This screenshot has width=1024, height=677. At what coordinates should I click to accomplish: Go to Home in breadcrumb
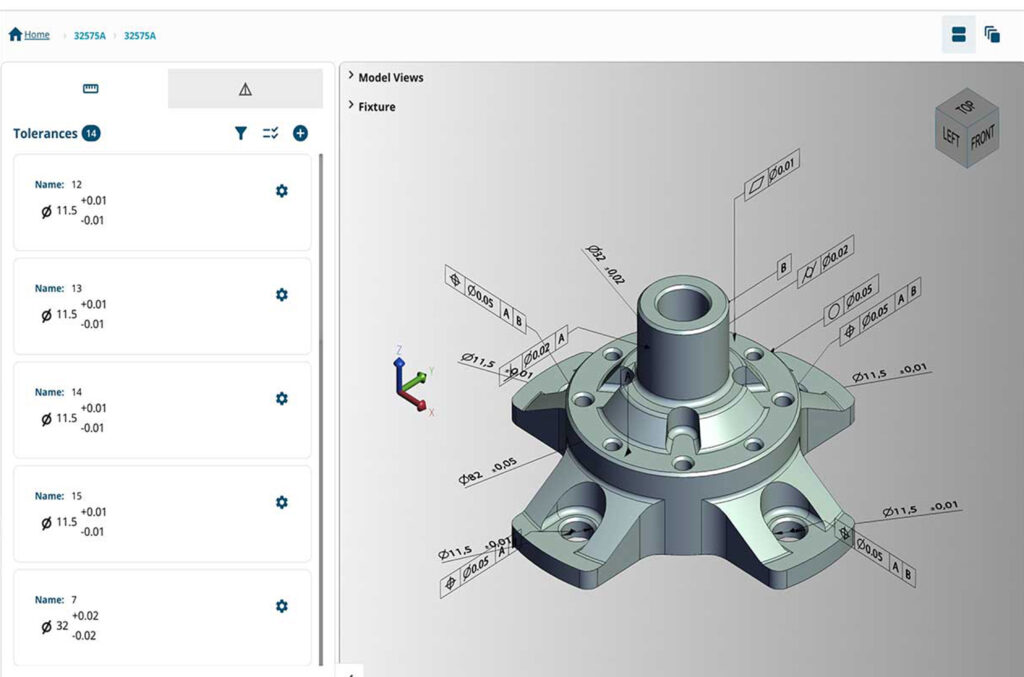pyautogui.click(x=36, y=35)
